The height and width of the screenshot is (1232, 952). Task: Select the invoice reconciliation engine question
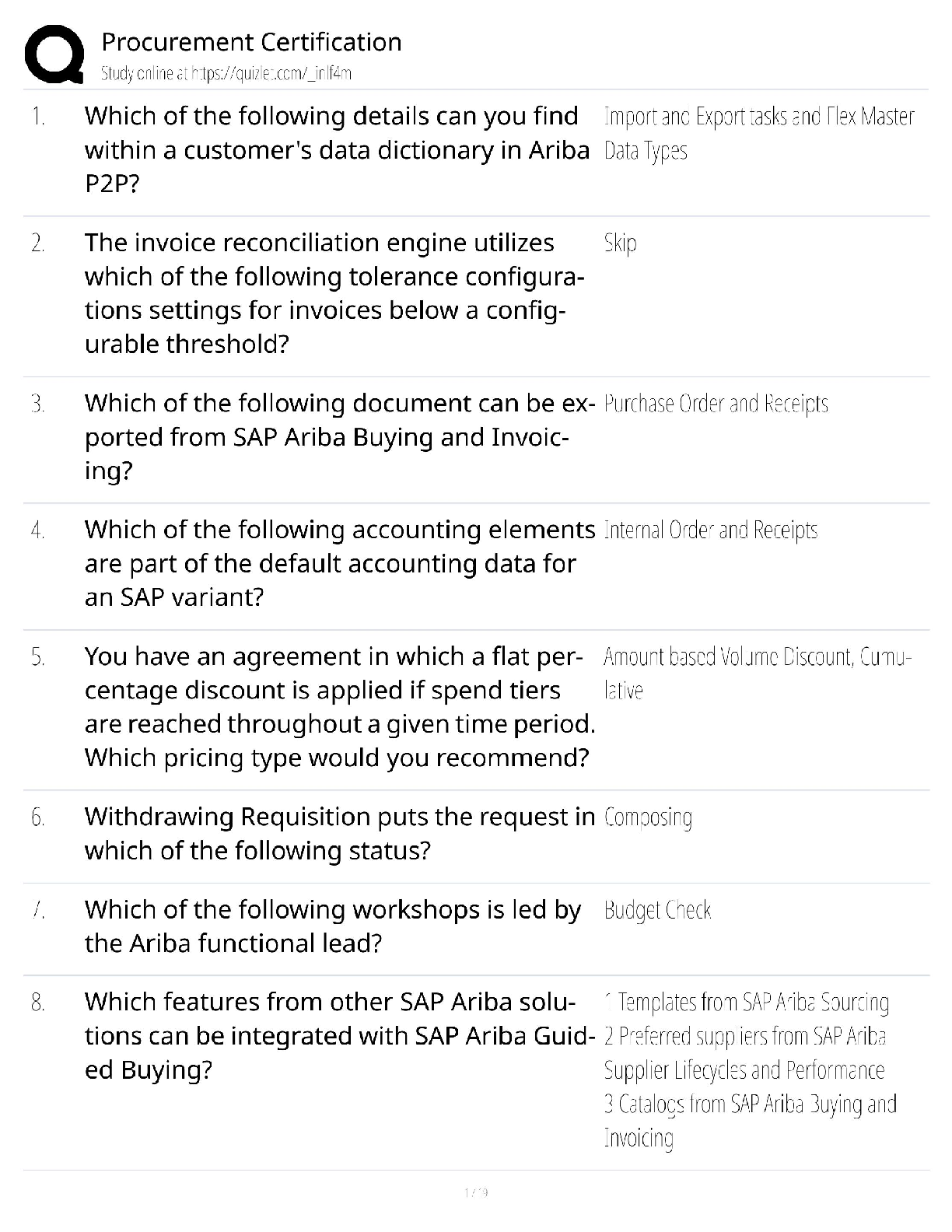click(334, 293)
